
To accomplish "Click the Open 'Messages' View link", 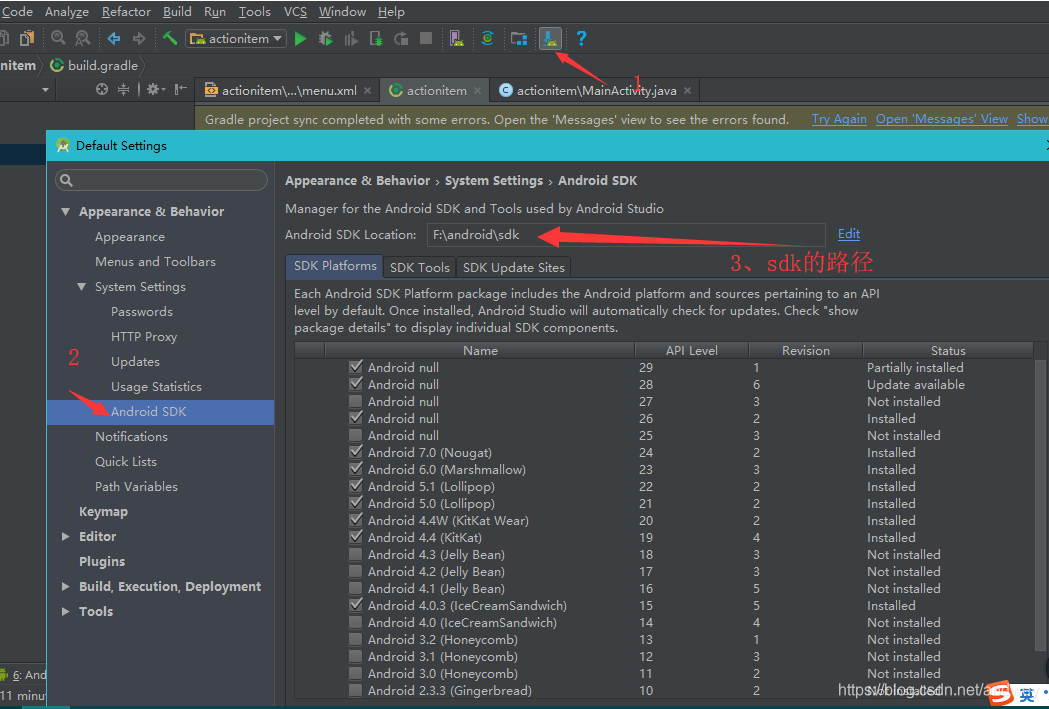I will pos(942,119).
